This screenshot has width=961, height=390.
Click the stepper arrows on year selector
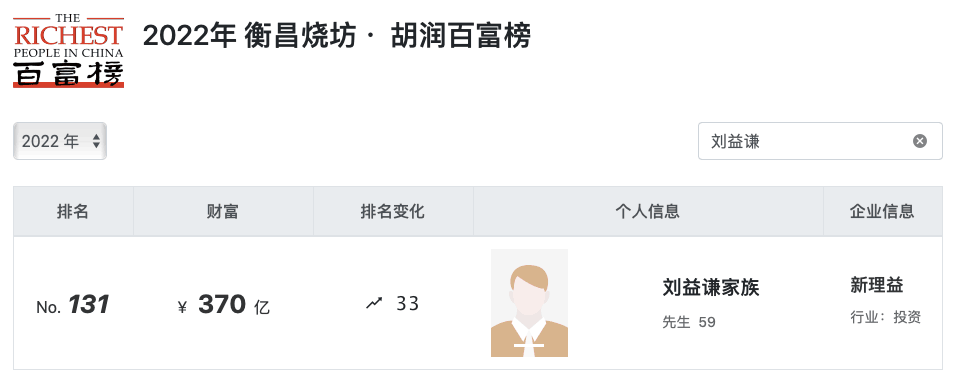pos(96,142)
